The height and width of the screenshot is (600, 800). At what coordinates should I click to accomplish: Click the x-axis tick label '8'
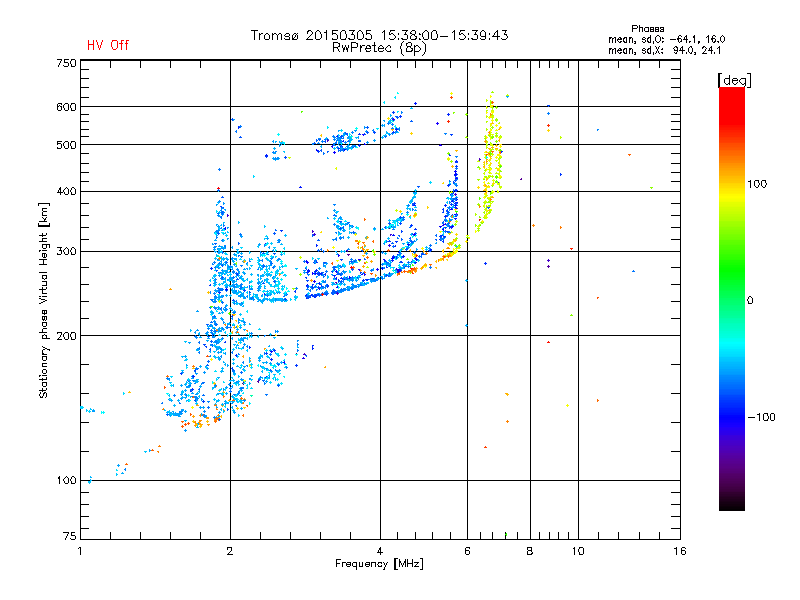click(x=530, y=551)
